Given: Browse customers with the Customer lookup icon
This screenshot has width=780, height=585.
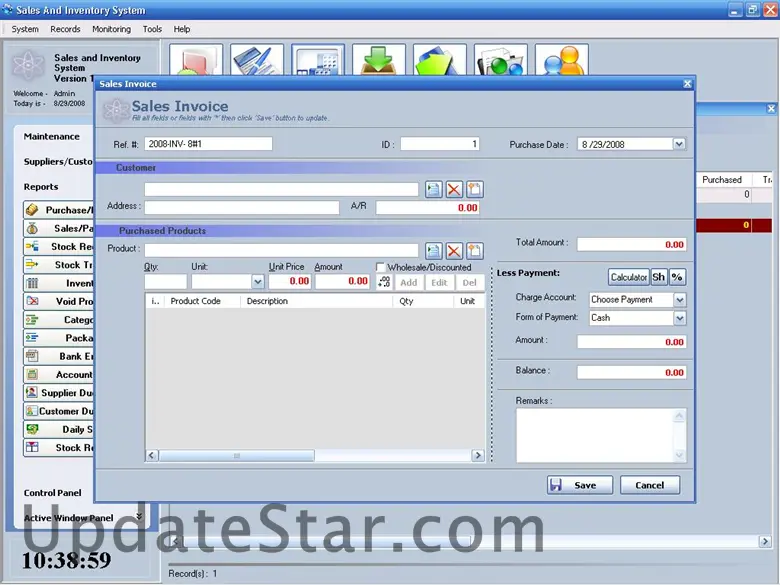Looking at the screenshot, I should pyautogui.click(x=433, y=189).
